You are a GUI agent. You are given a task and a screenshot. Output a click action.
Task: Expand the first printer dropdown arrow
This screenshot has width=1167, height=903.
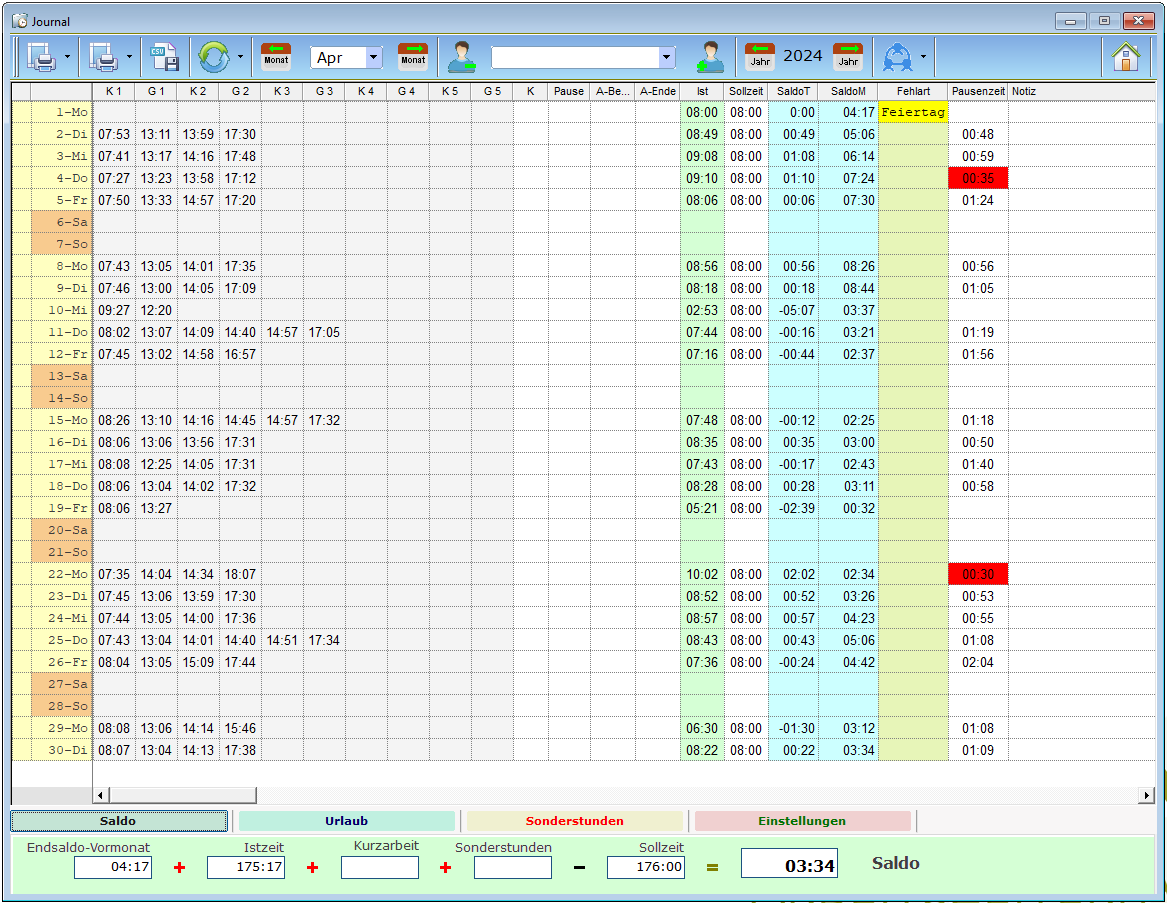click(68, 57)
